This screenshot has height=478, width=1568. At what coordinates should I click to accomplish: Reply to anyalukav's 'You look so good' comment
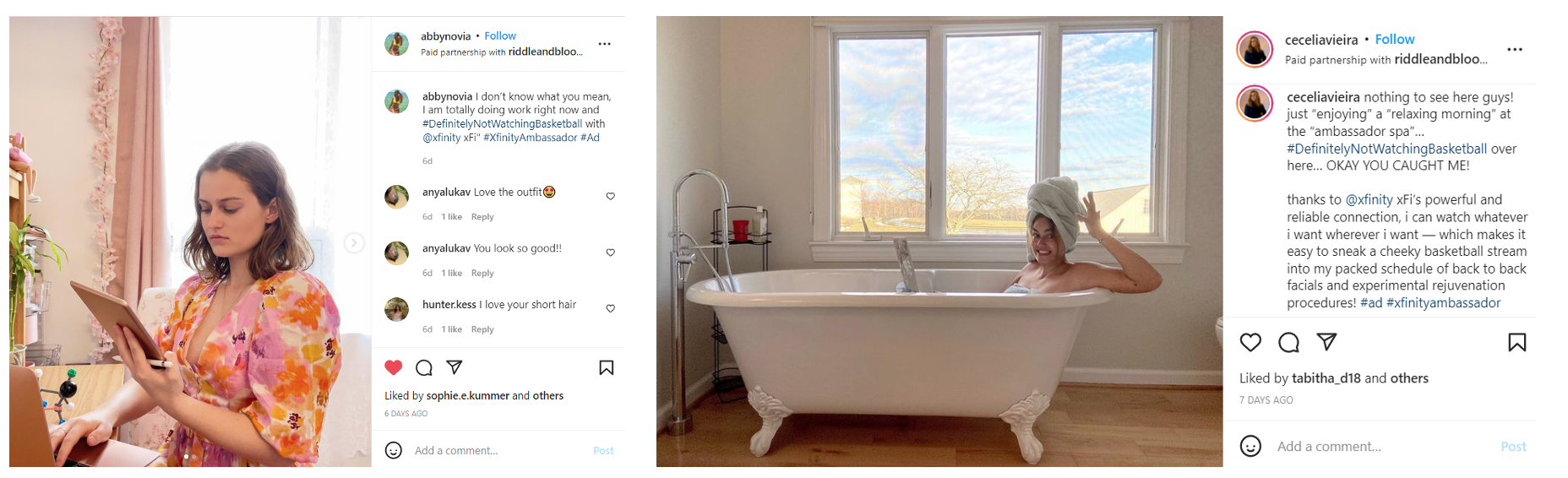[x=482, y=274]
